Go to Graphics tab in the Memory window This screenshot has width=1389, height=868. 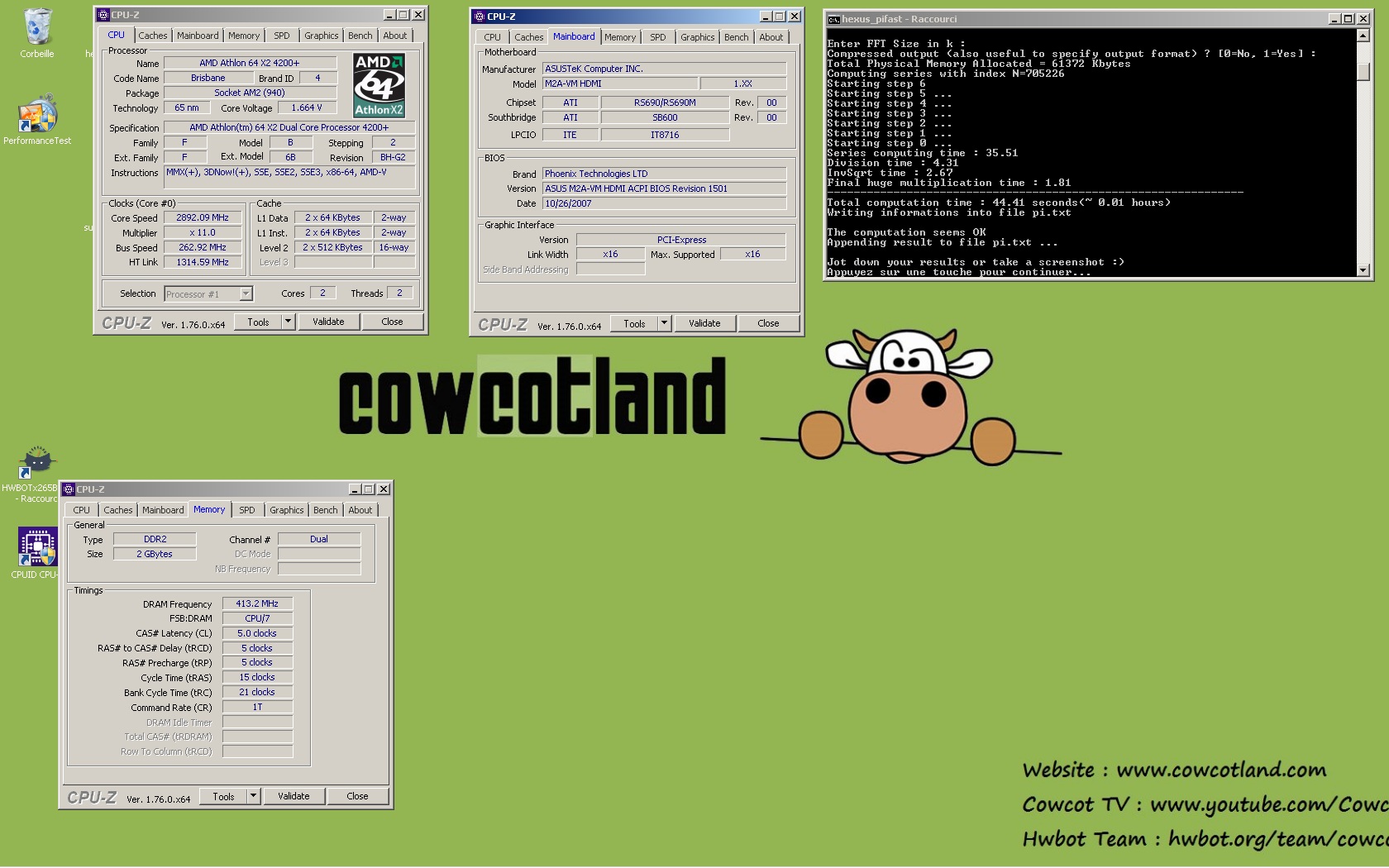(286, 510)
